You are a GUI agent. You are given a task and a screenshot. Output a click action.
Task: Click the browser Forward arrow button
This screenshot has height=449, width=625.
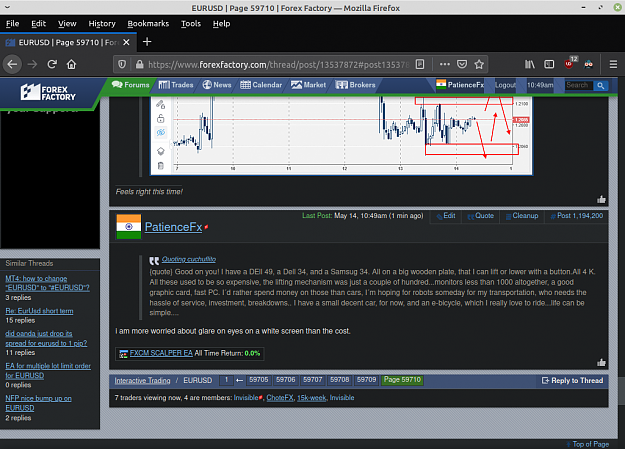(x=32, y=64)
